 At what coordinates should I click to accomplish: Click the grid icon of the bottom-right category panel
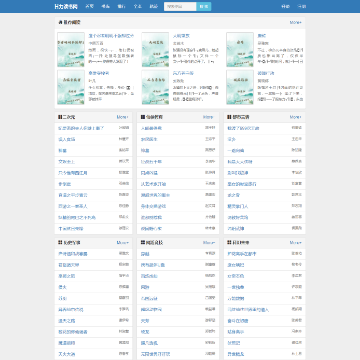click(x=229, y=243)
